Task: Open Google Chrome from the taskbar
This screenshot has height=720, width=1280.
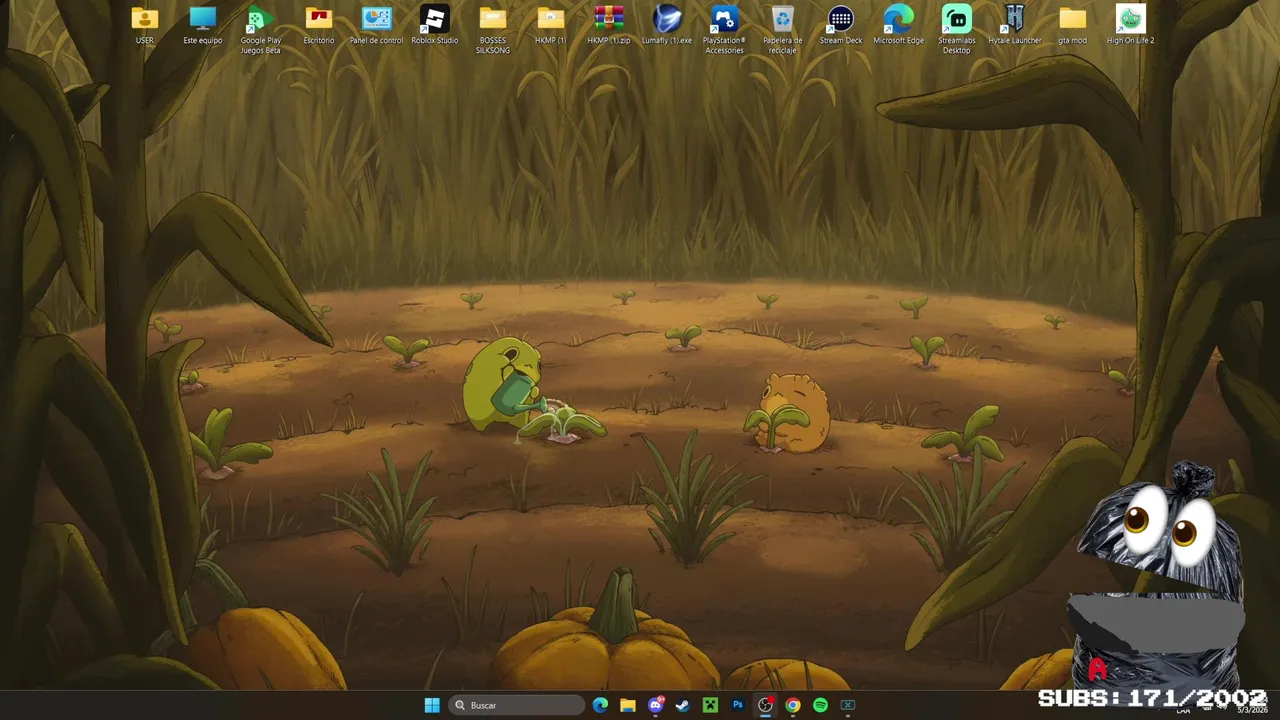Action: 792,705
